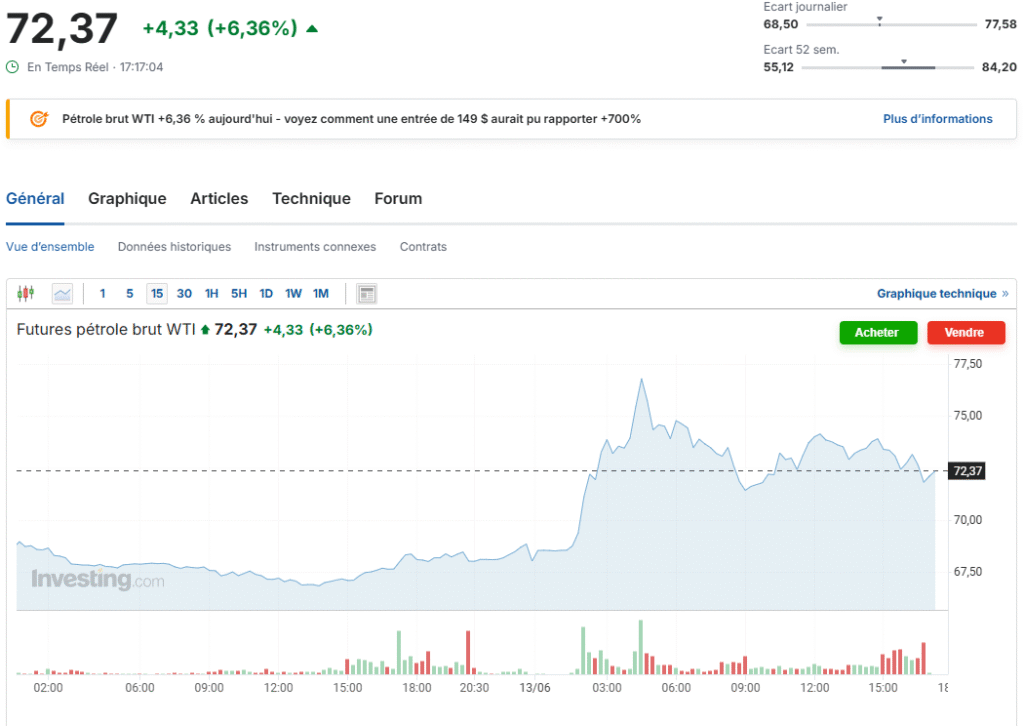Open the Général tab
Viewport: 1024px width, 726px height.
(35, 198)
